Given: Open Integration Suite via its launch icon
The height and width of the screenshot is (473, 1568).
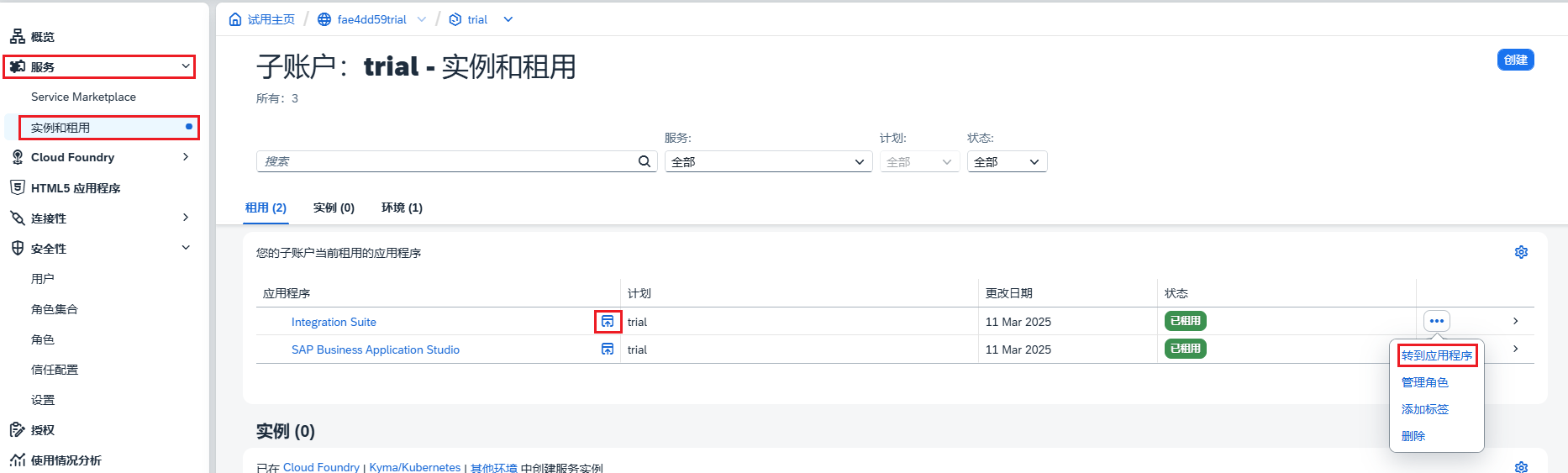Looking at the screenshot, I should pyautogui.click(x=608, y=322).
